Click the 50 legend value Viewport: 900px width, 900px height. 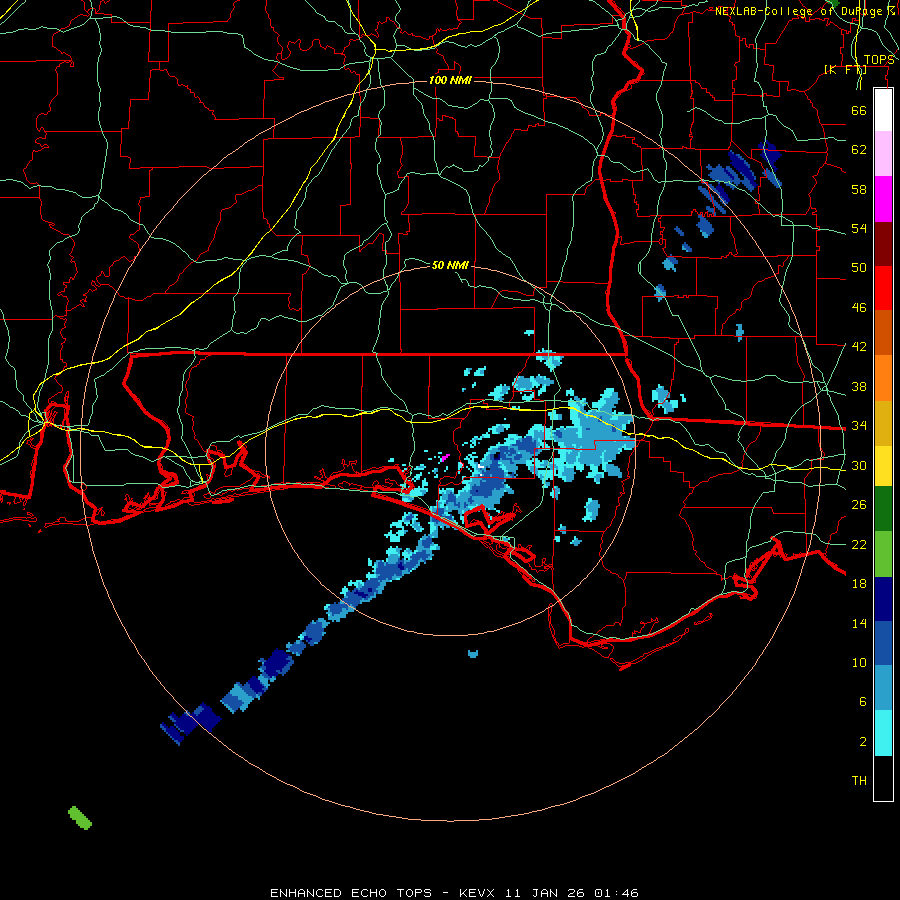point(859,267)
